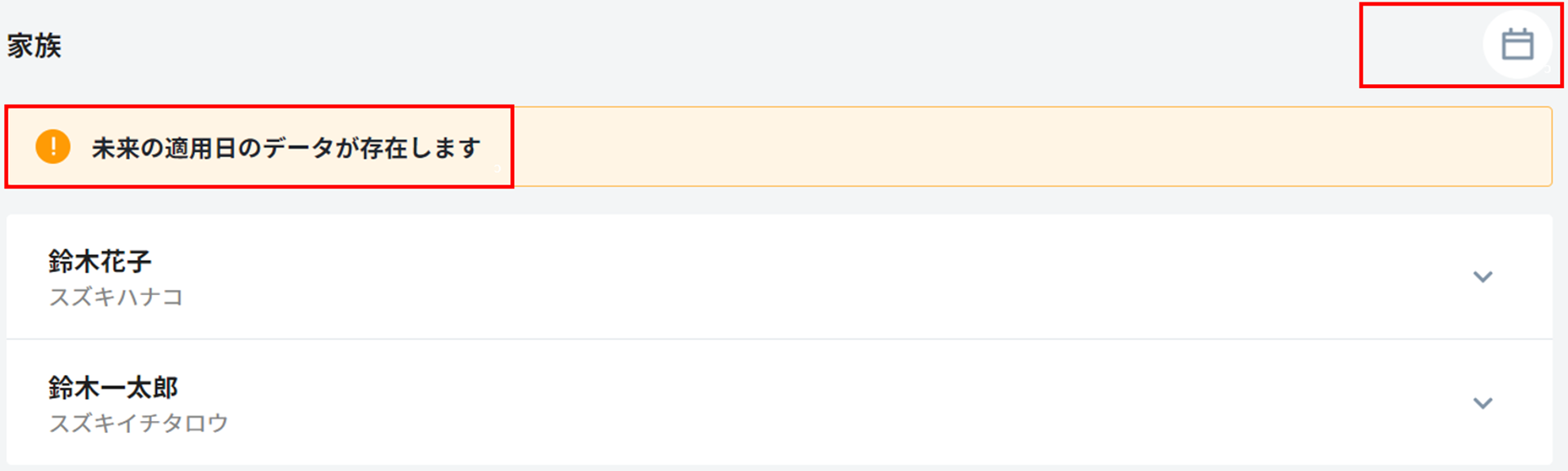1568x471 pixels.
Task: Expand the 鈴木花子 family member row
Action: [1482, 277]
